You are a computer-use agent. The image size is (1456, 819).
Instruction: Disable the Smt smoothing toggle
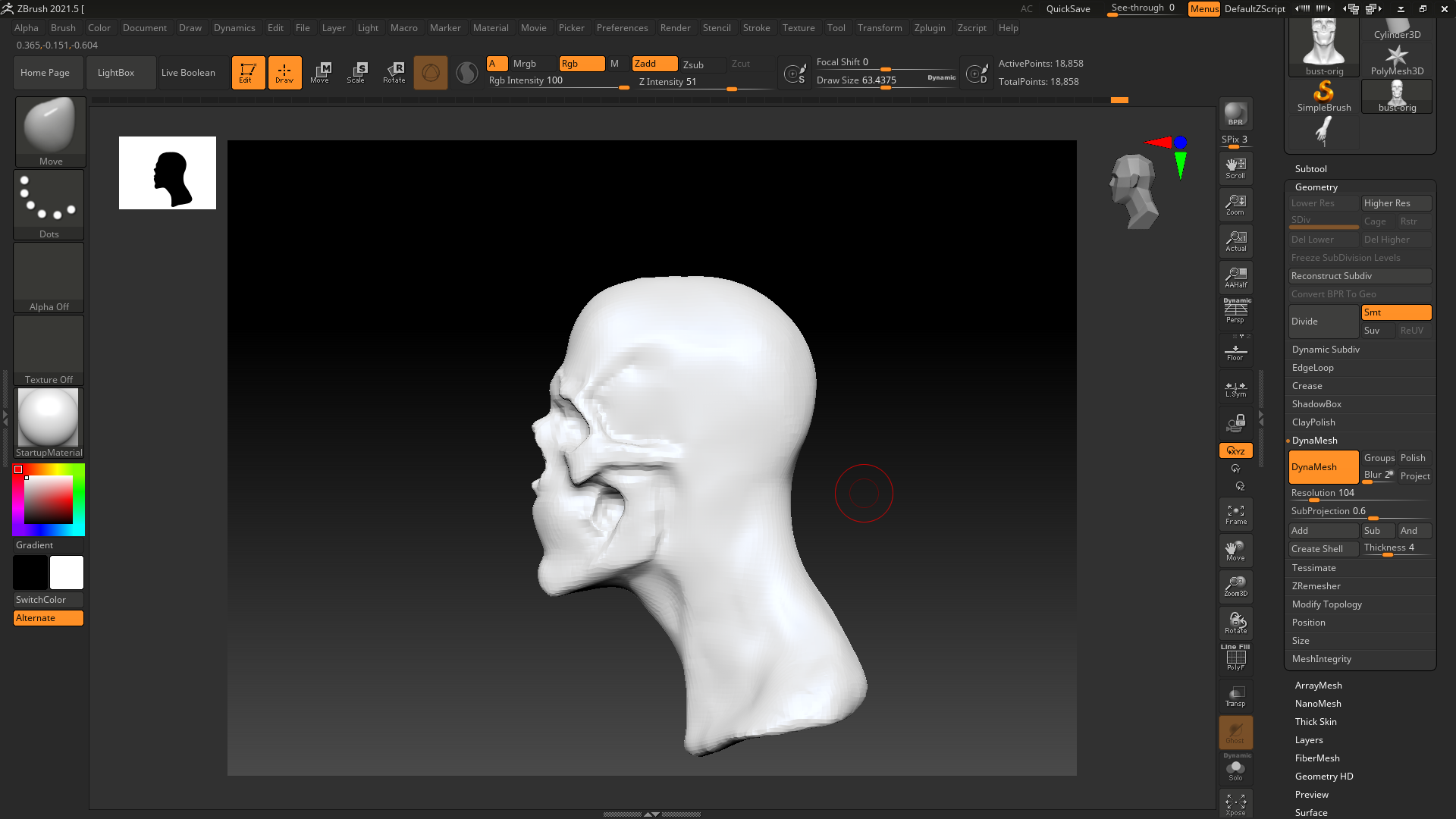(x=1395, y=312)
